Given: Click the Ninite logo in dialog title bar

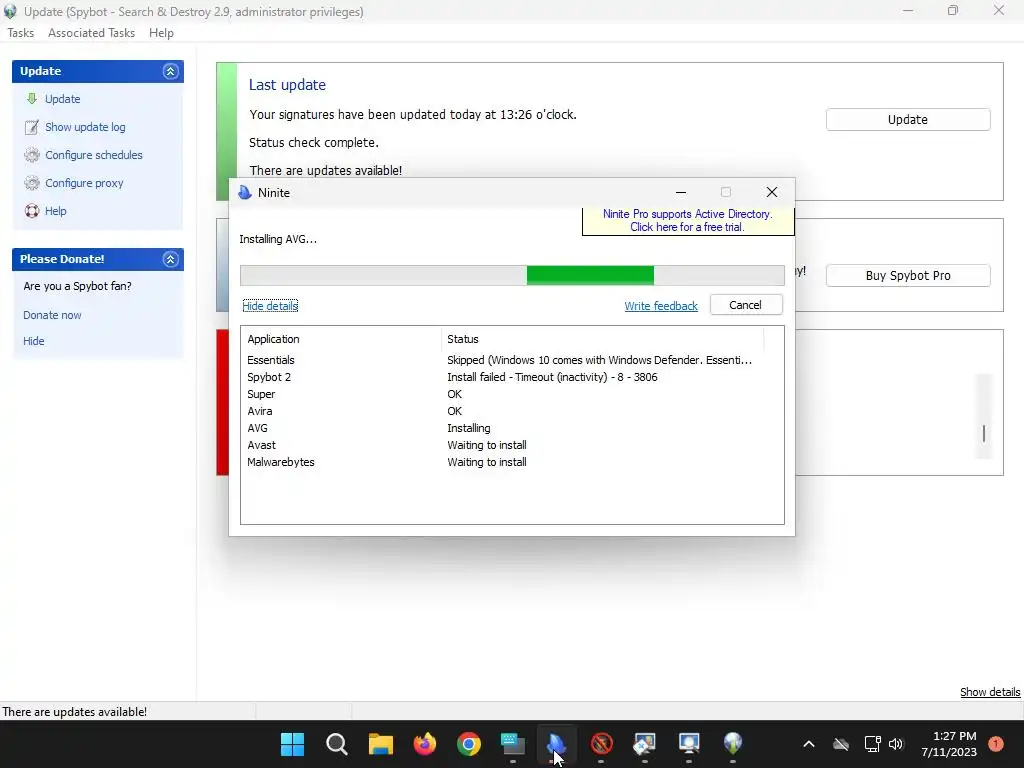Looking at the screenshot, I should [245, 193].
